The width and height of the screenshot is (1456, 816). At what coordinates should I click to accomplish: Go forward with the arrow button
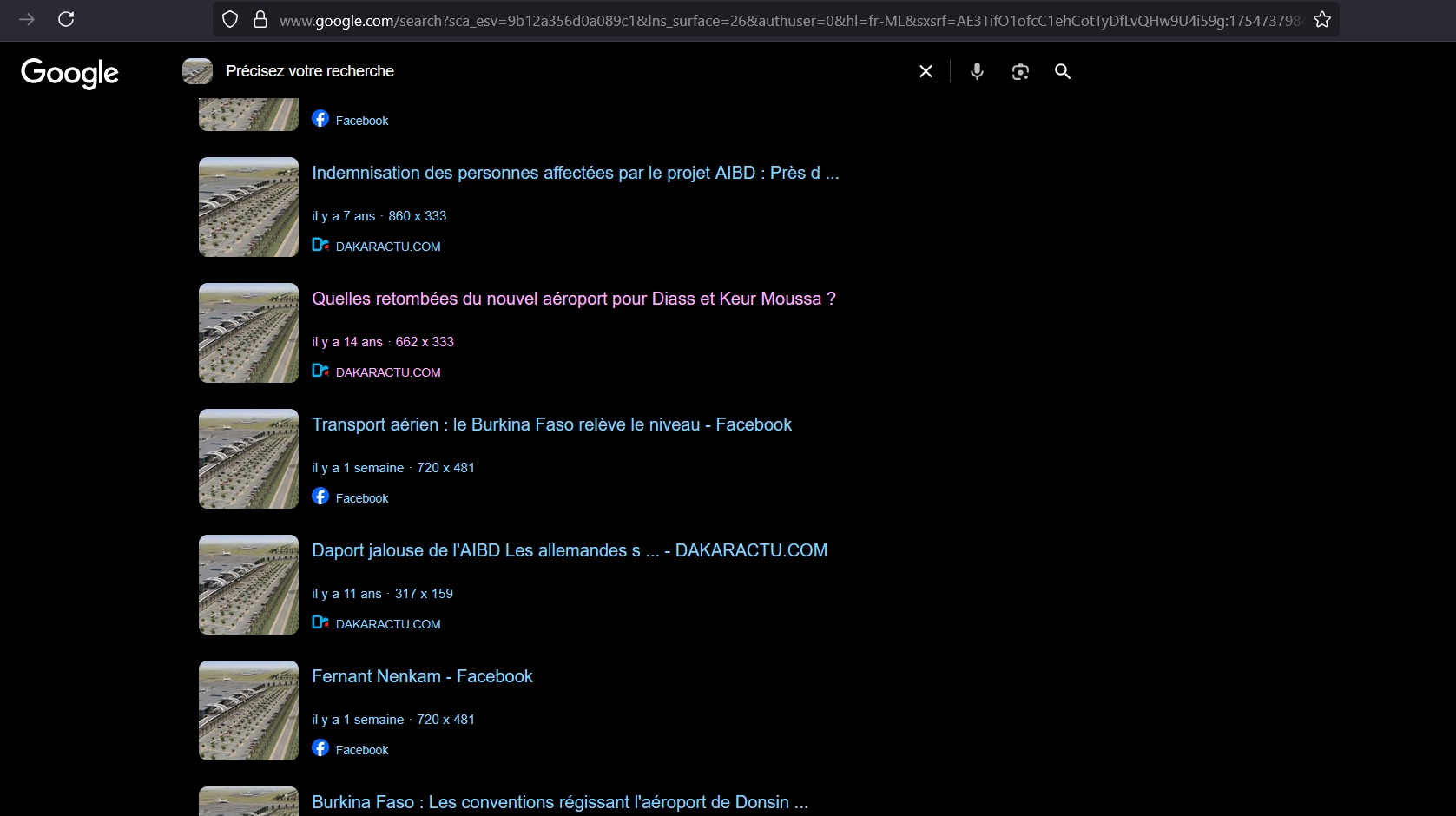(27, 19)
